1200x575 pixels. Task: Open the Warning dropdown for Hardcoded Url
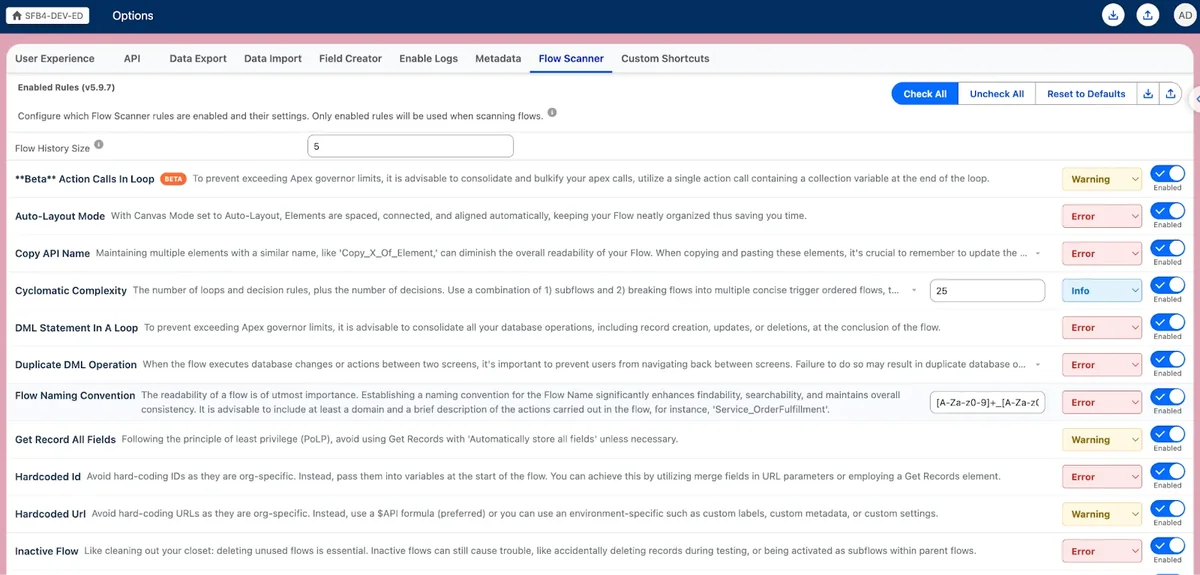[1101, 514]
